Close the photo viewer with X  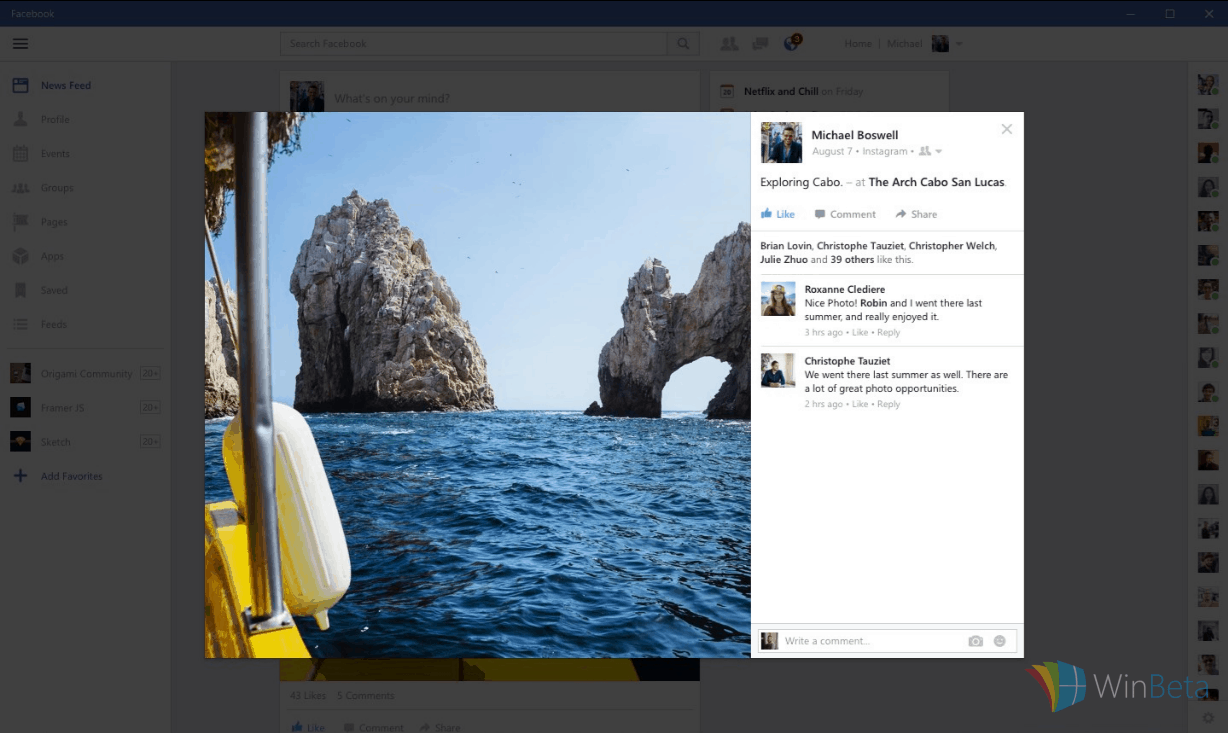click(1007, 129)
